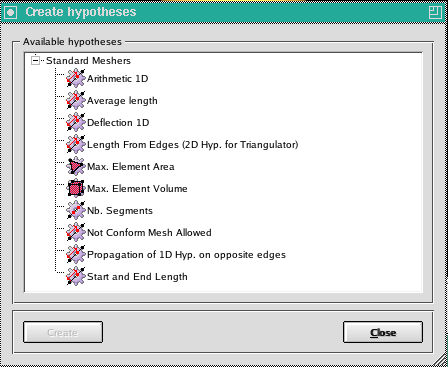This screenshot has height=367, width=448.
Task: Select Length From Edges (2D Hyp. for Triangulator)
Action: [x=193, y=145]
